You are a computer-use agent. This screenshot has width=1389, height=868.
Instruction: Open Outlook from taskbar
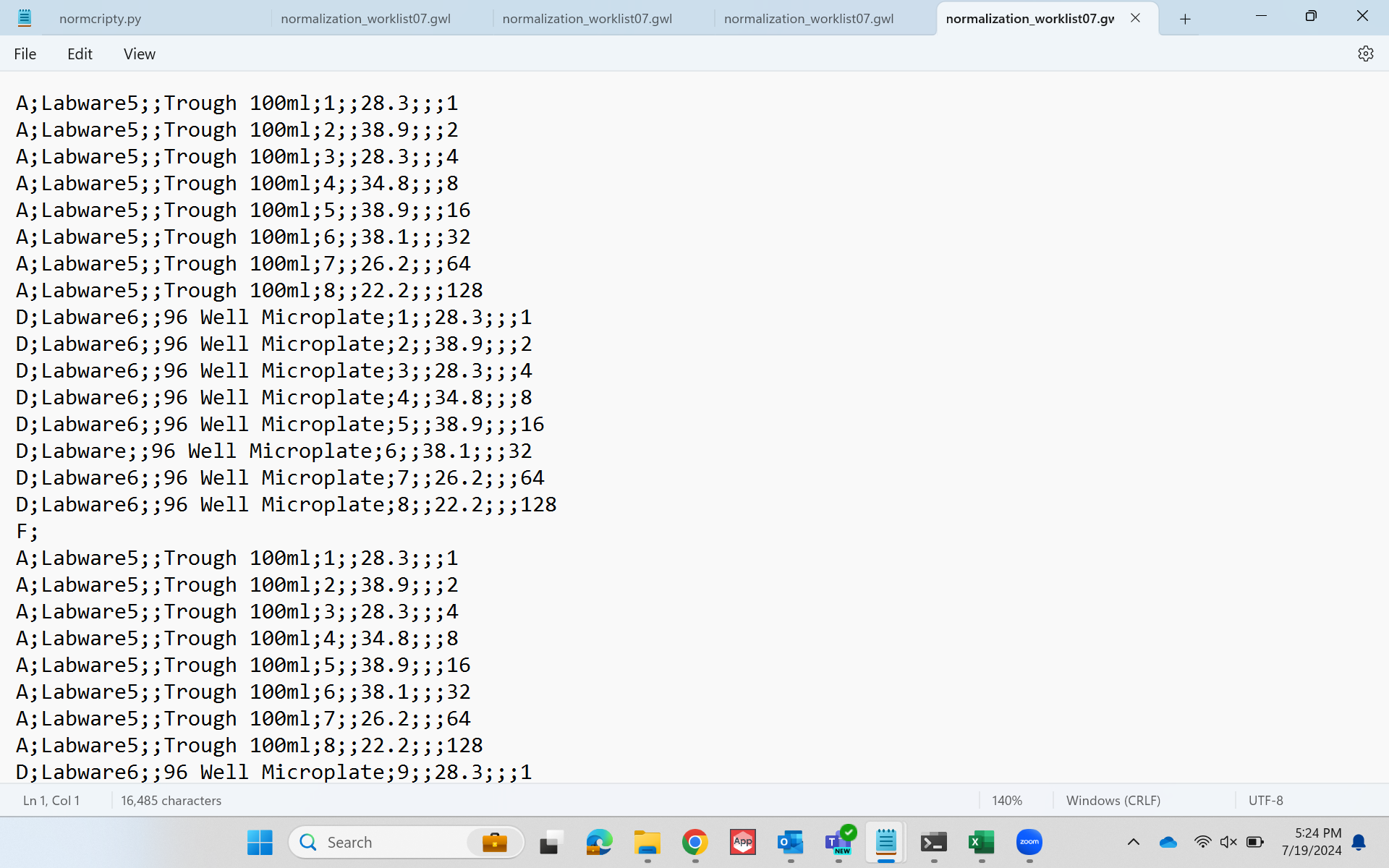click(x=790, y=842)
